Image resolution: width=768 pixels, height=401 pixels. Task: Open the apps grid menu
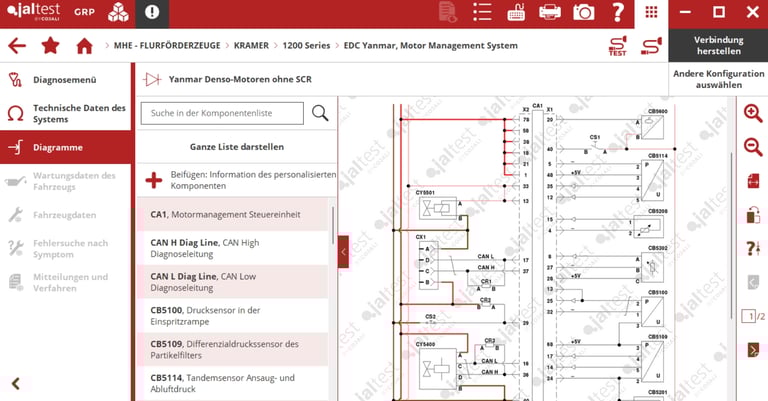pos(651,12)
